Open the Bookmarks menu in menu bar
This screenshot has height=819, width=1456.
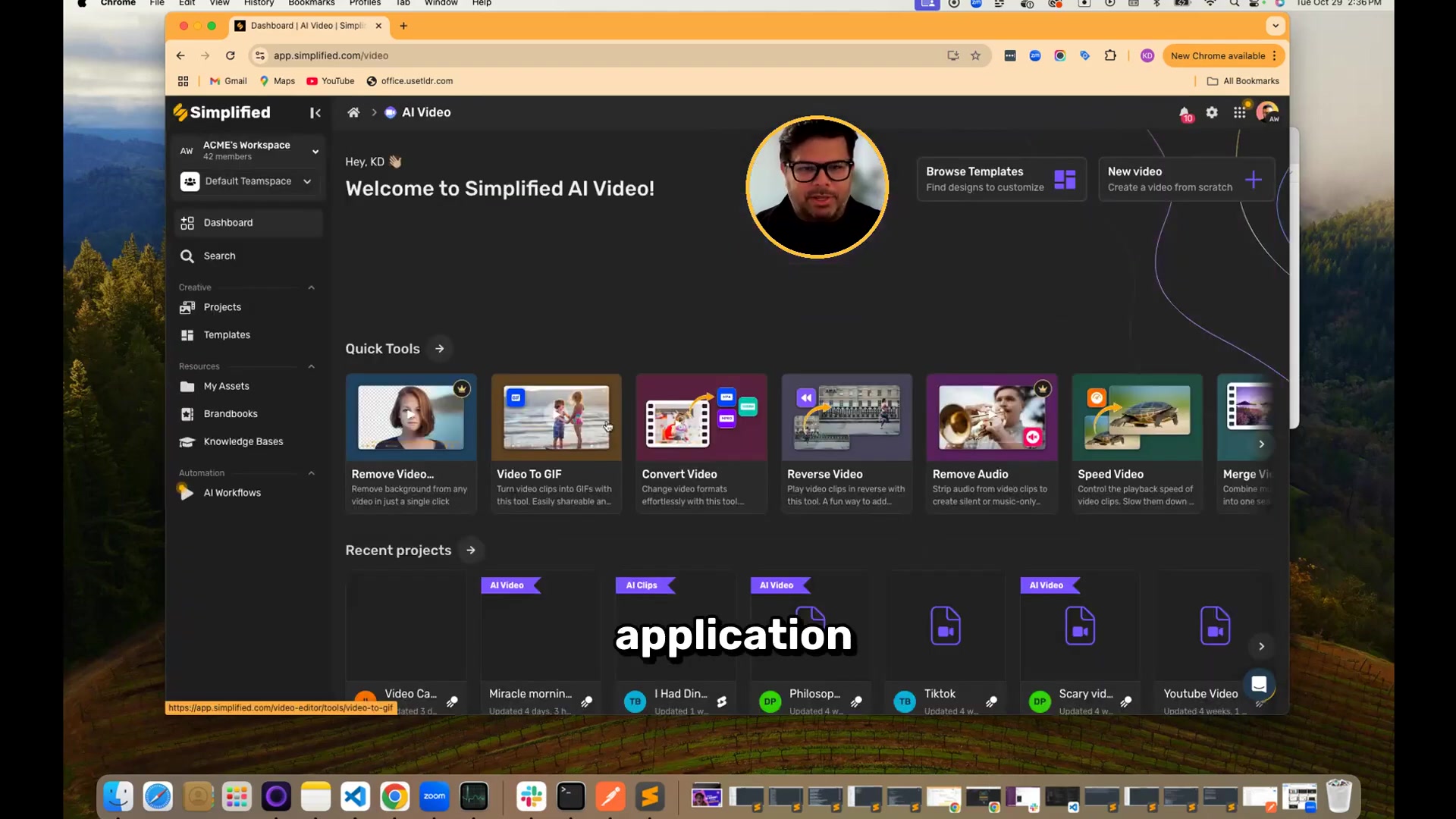click(311, 3)
